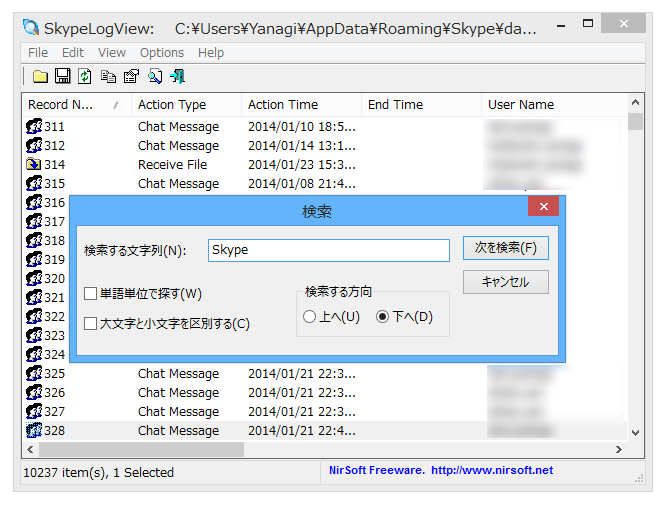Viewport: 670px width, 511px height.
Task: Click Chat Message cell in row 326
Action: [x=178, y=392]
